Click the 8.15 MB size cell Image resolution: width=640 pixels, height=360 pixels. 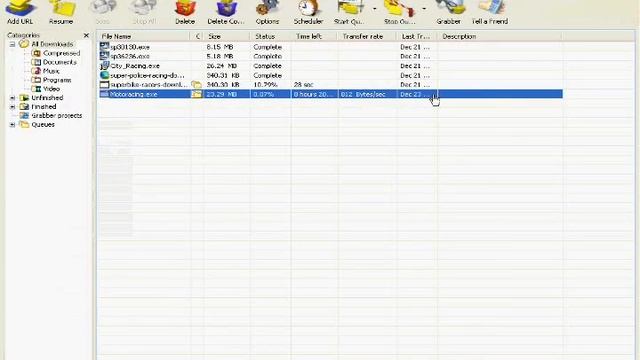click(220, 47)
